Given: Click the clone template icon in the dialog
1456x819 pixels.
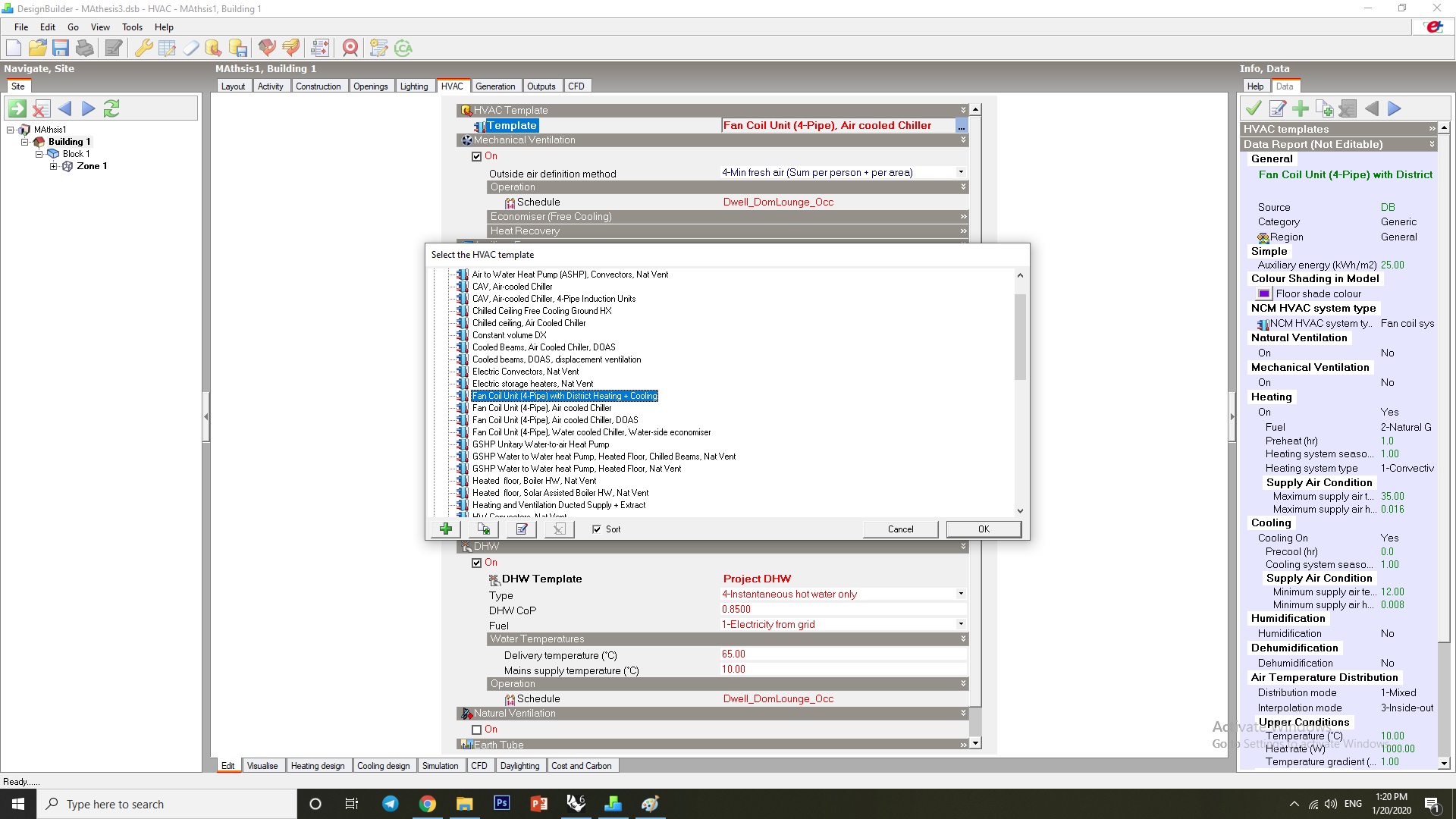Looking at the screenshot, I should pos(484,529).
